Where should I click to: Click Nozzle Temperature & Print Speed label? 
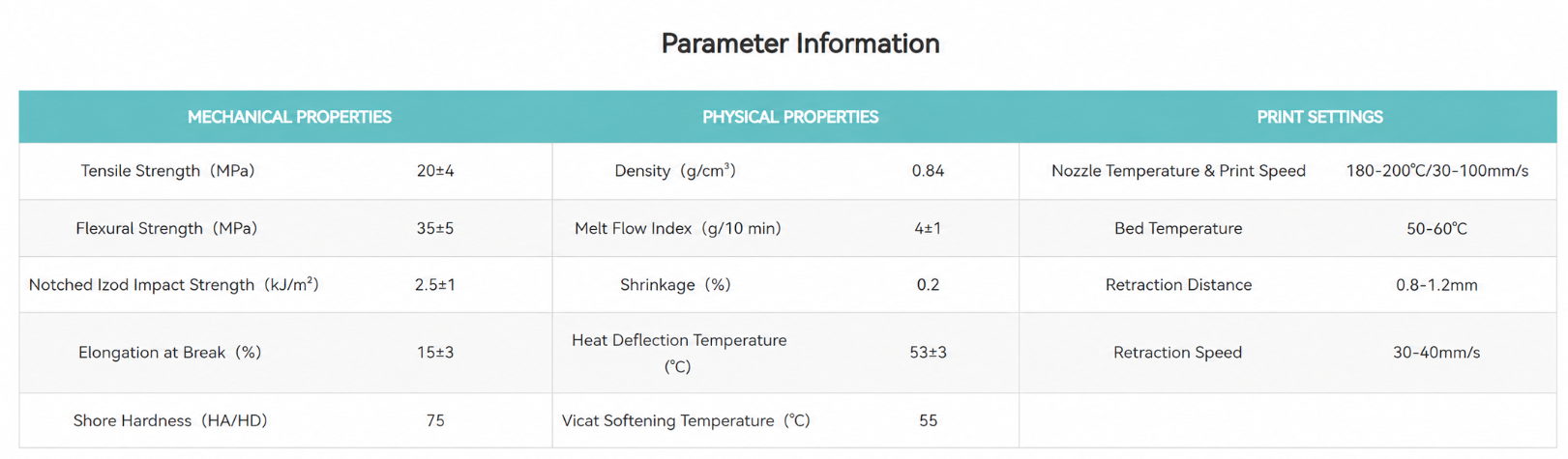coord(1178,171)
